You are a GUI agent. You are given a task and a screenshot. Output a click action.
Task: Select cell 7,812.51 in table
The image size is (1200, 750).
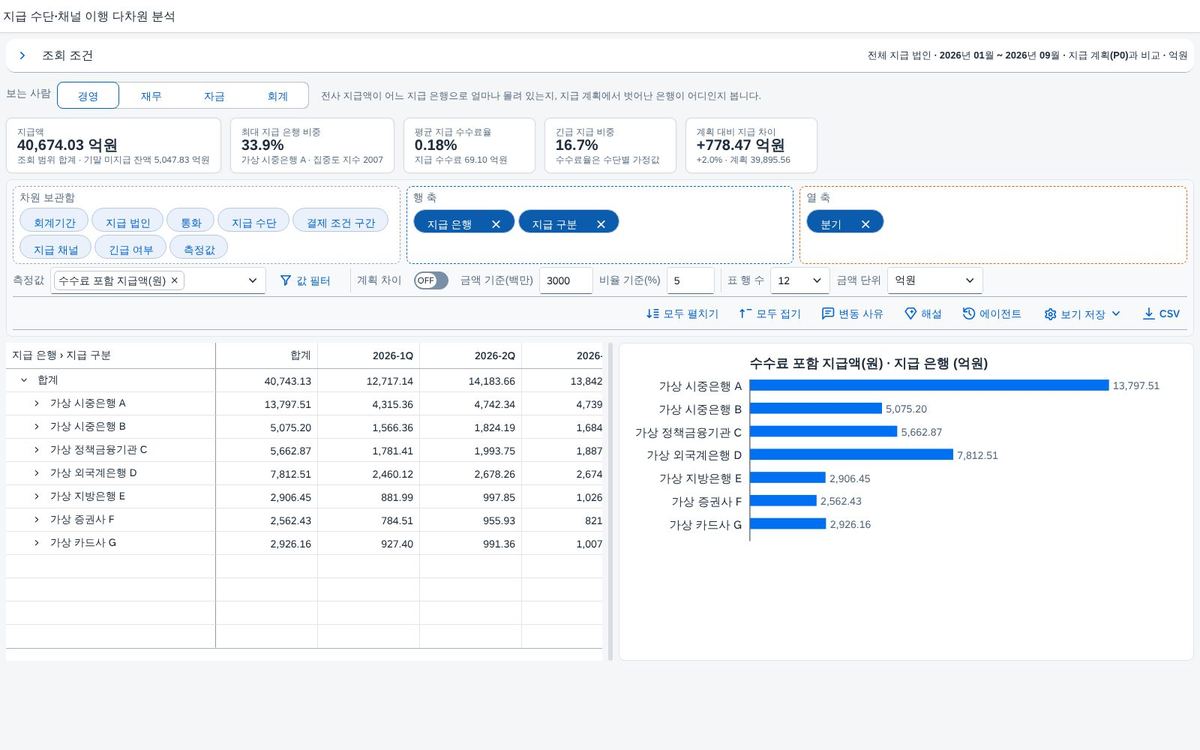[x=267, y=473]
